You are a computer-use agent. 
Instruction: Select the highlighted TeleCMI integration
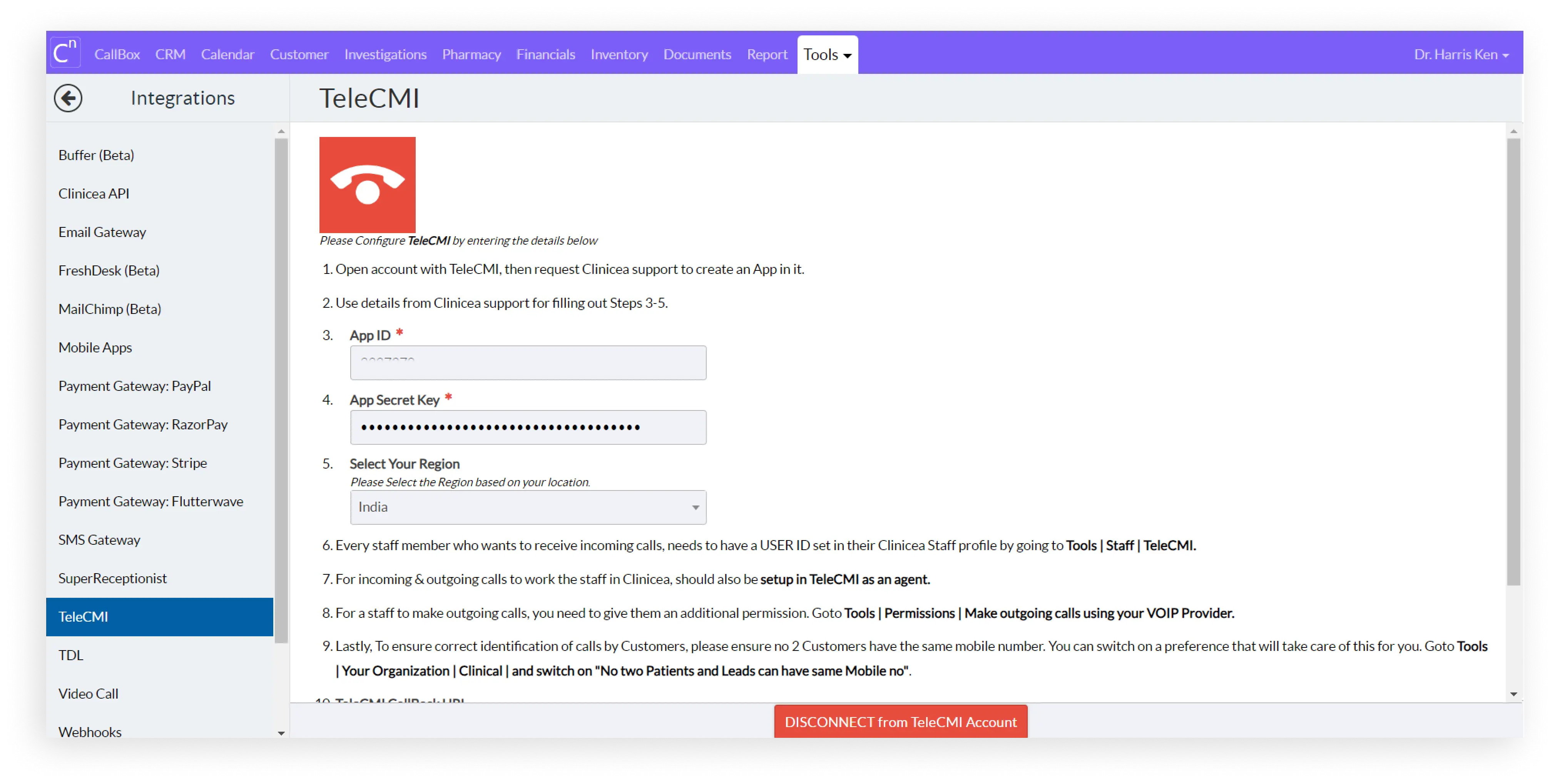pos(159,617)
